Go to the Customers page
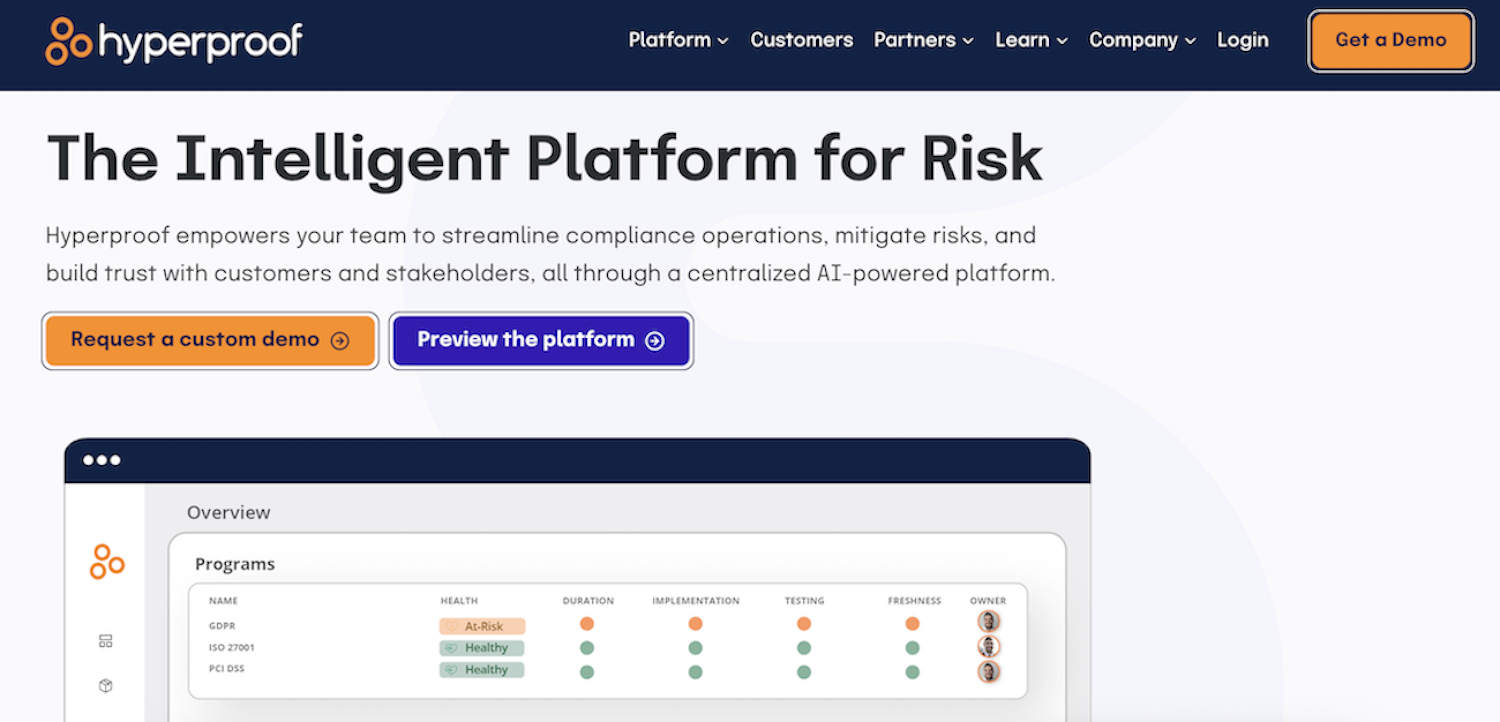Screen dimensions: 1500x722 [x=801, y=40]
